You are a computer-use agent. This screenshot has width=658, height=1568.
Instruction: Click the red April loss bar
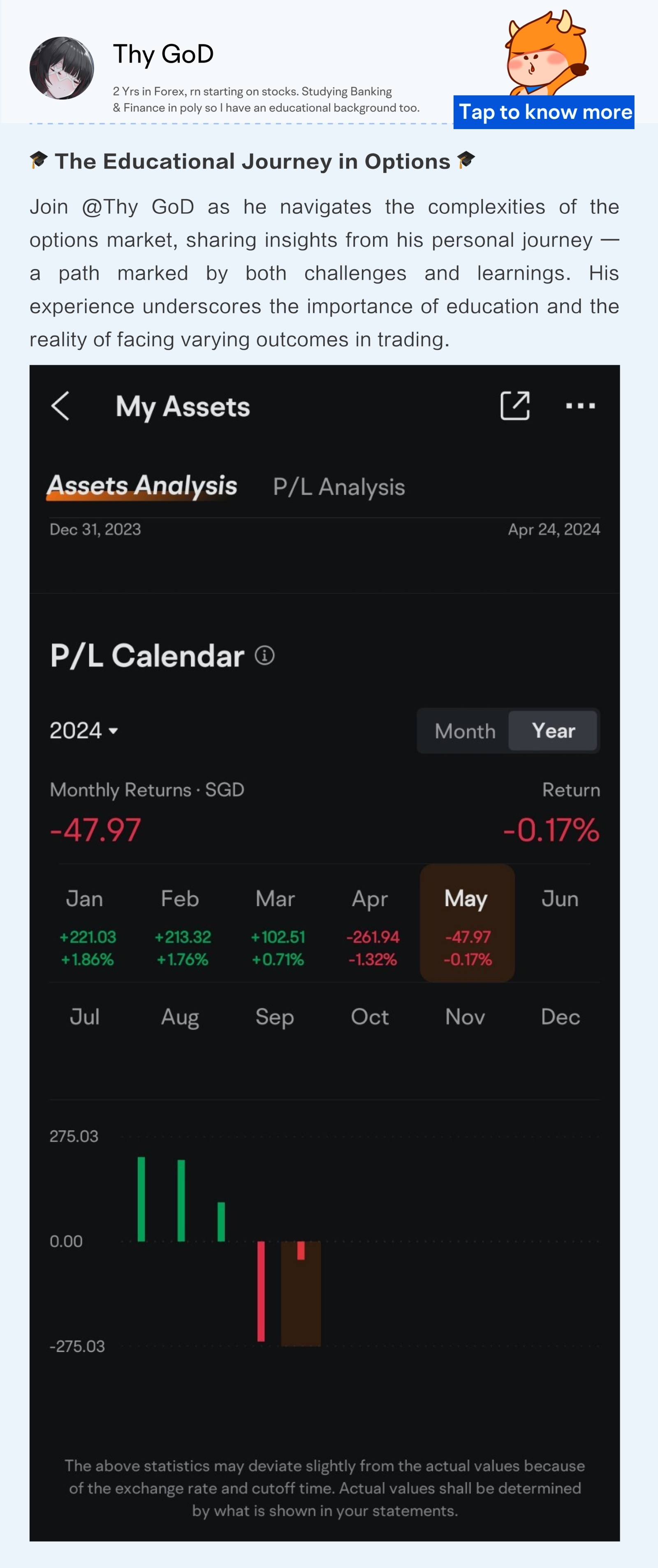tap(261, 1291)
